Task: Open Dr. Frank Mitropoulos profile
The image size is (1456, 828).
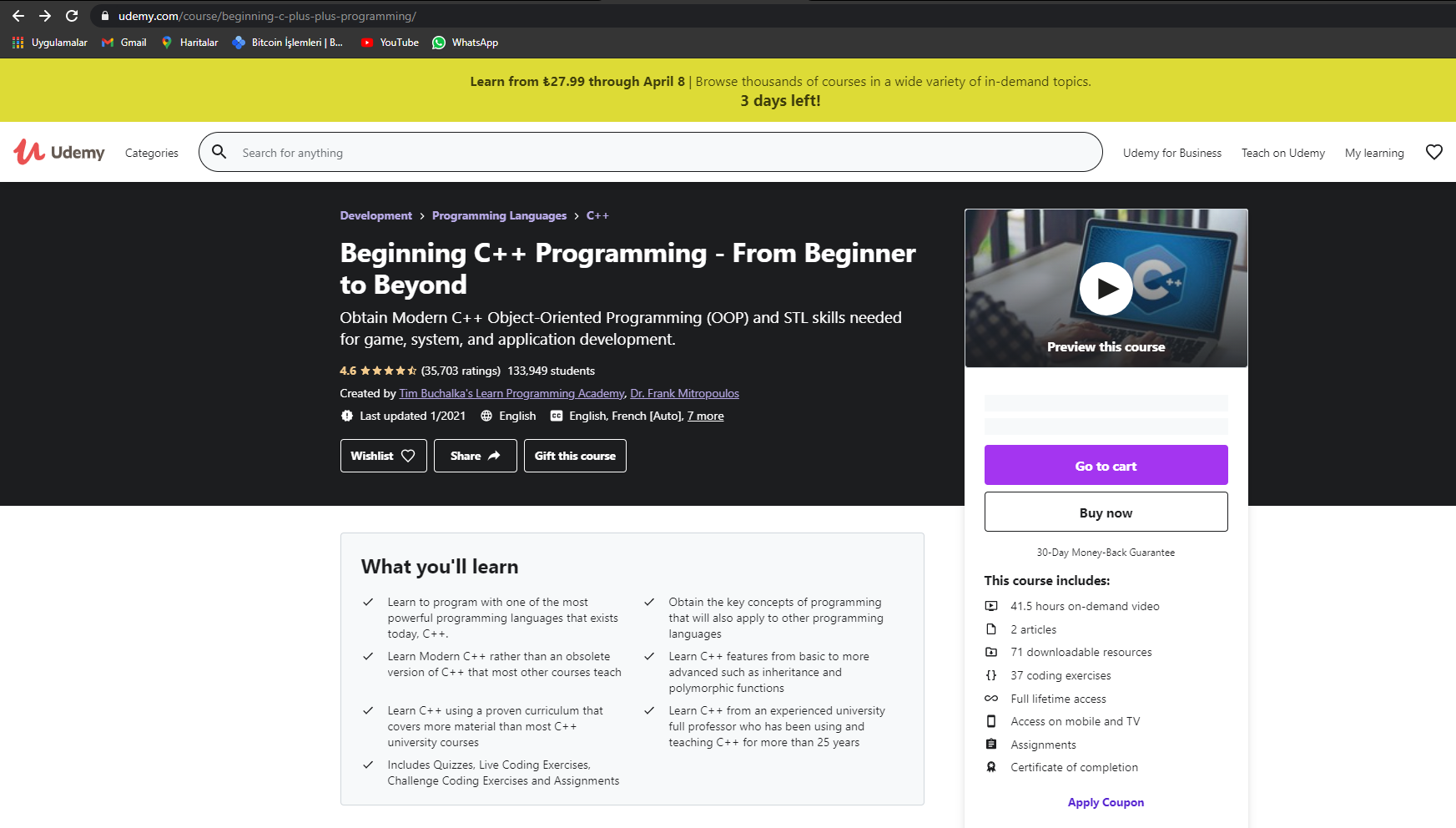Action: click(x=684, y=393)
